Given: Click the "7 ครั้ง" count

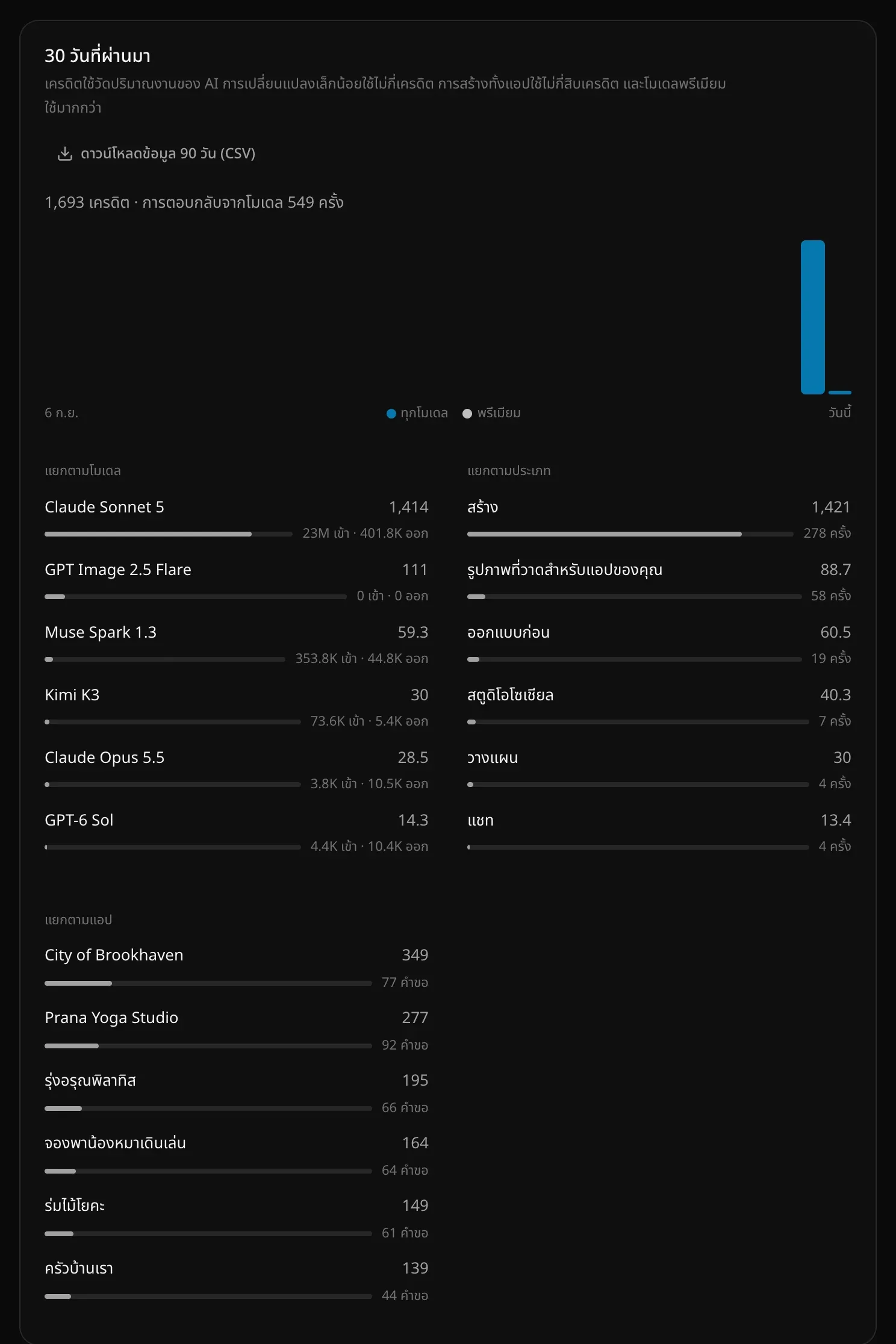Looking at the screenshot, I should [x=835, y=721].
